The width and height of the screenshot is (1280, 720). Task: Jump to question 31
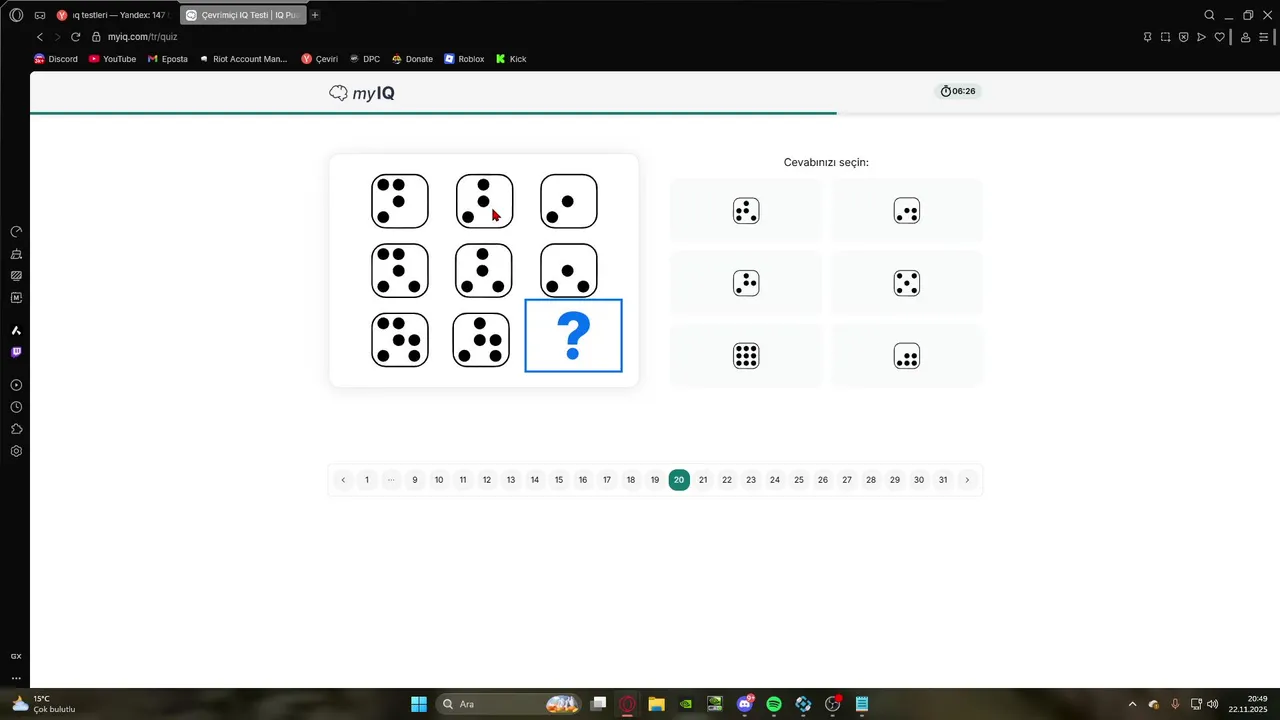(x=943, y=480)
